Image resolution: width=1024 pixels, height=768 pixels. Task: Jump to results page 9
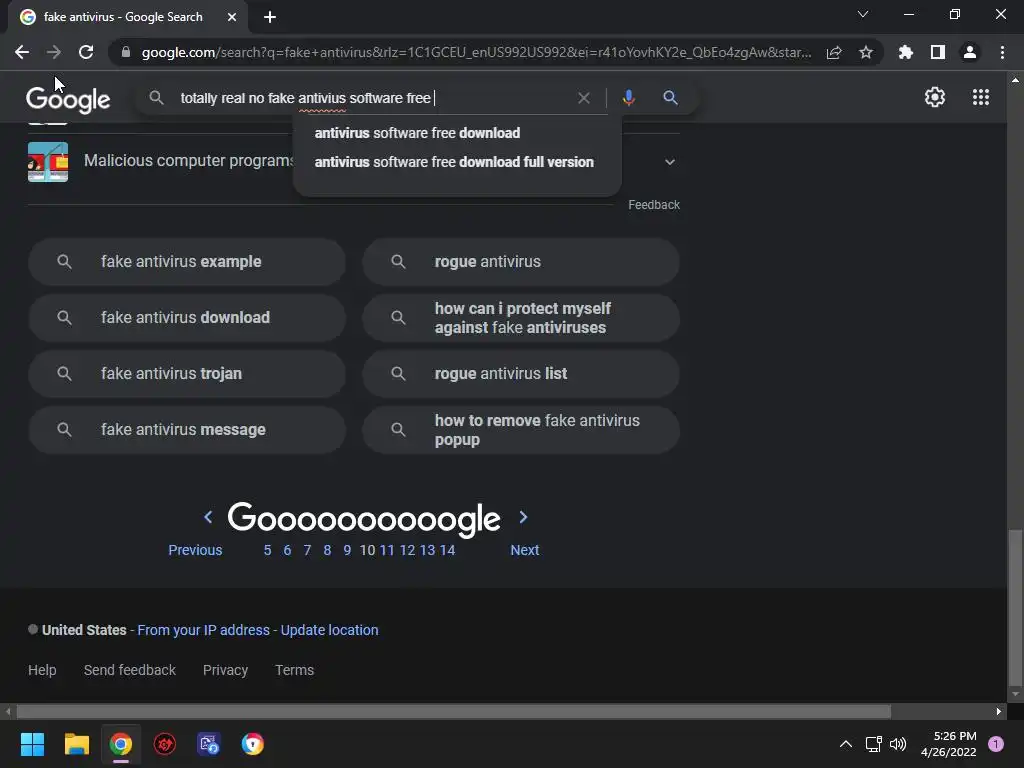tap(347, 550)
